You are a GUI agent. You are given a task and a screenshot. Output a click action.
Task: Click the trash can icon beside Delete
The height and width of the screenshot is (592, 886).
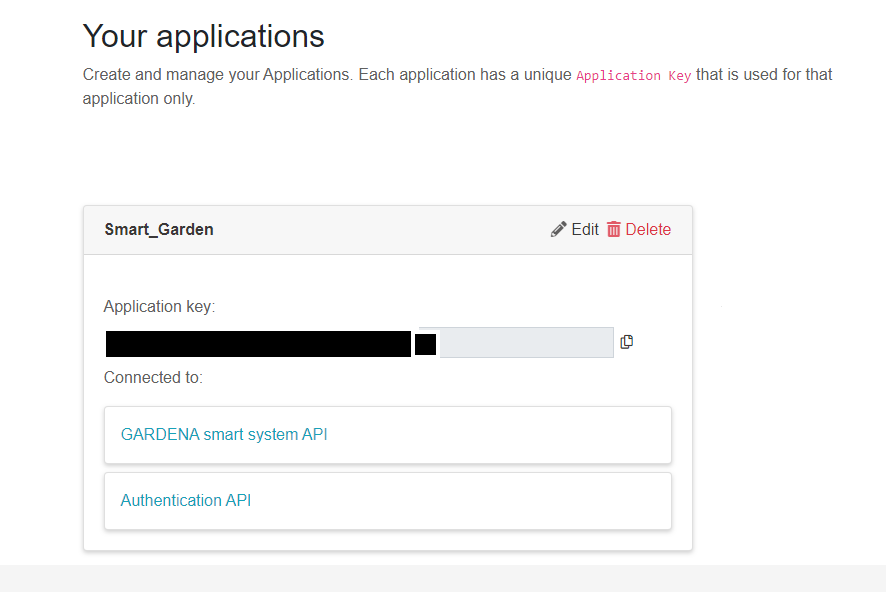(x=614, y=229)
